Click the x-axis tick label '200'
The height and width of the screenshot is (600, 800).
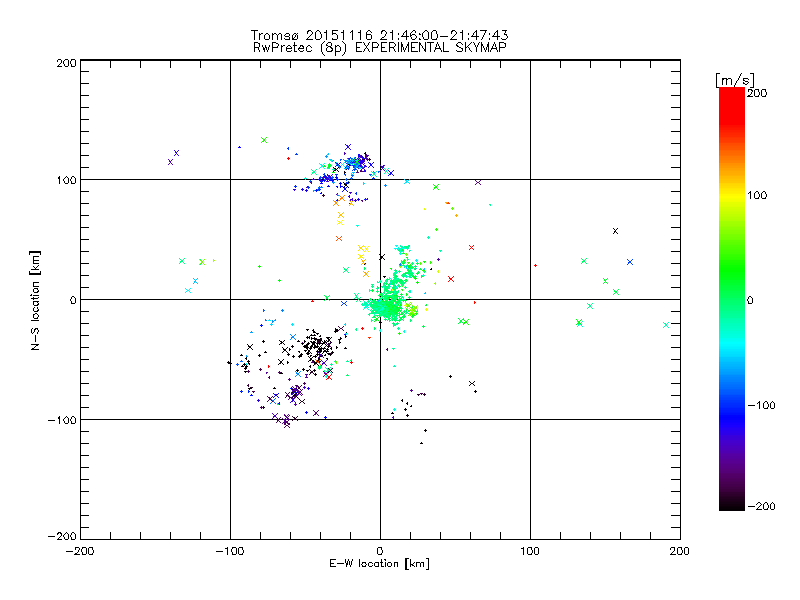pyautogui.click(x=680, y=551)
